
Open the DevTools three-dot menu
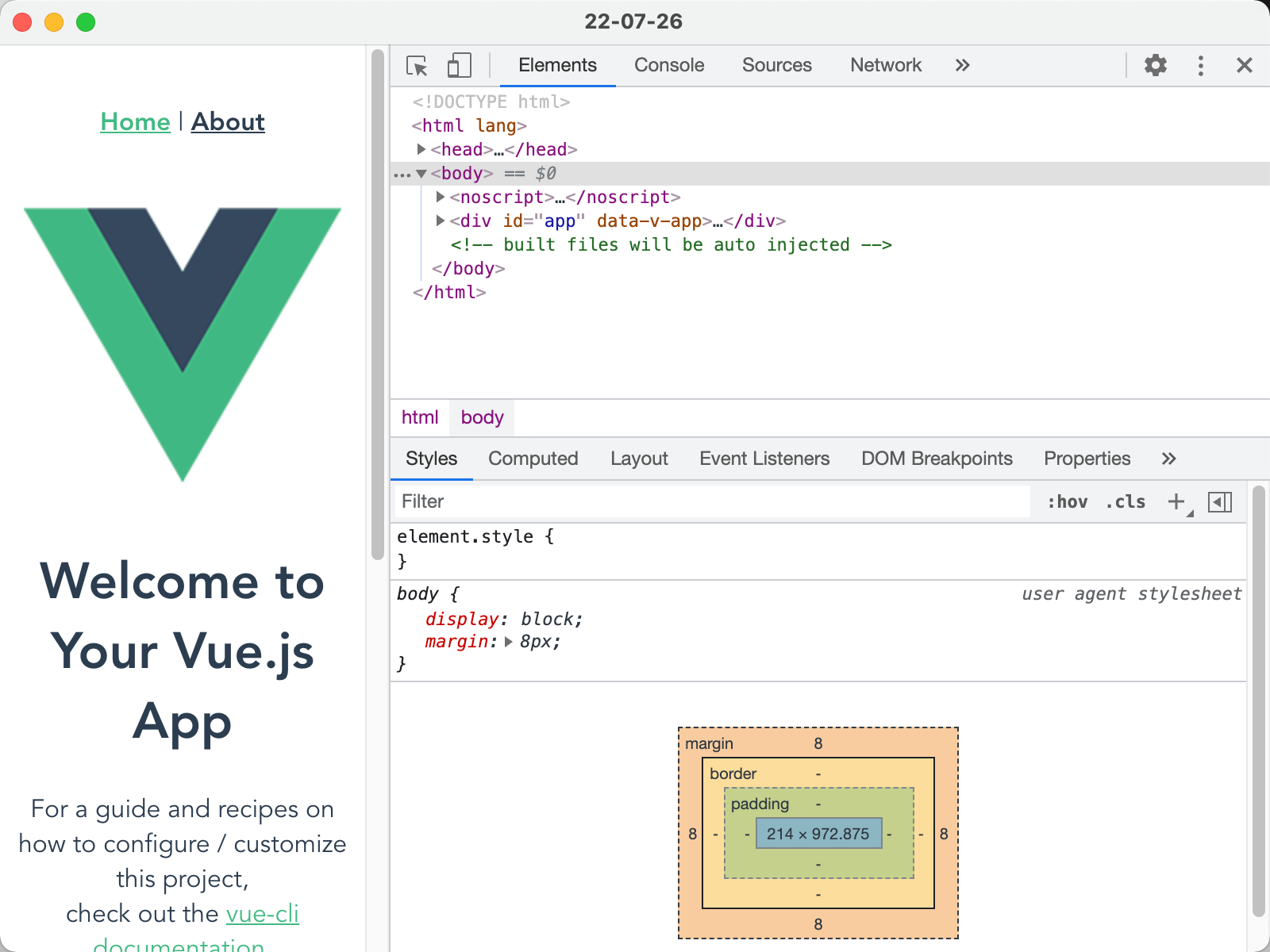[x=1200, y=65]
